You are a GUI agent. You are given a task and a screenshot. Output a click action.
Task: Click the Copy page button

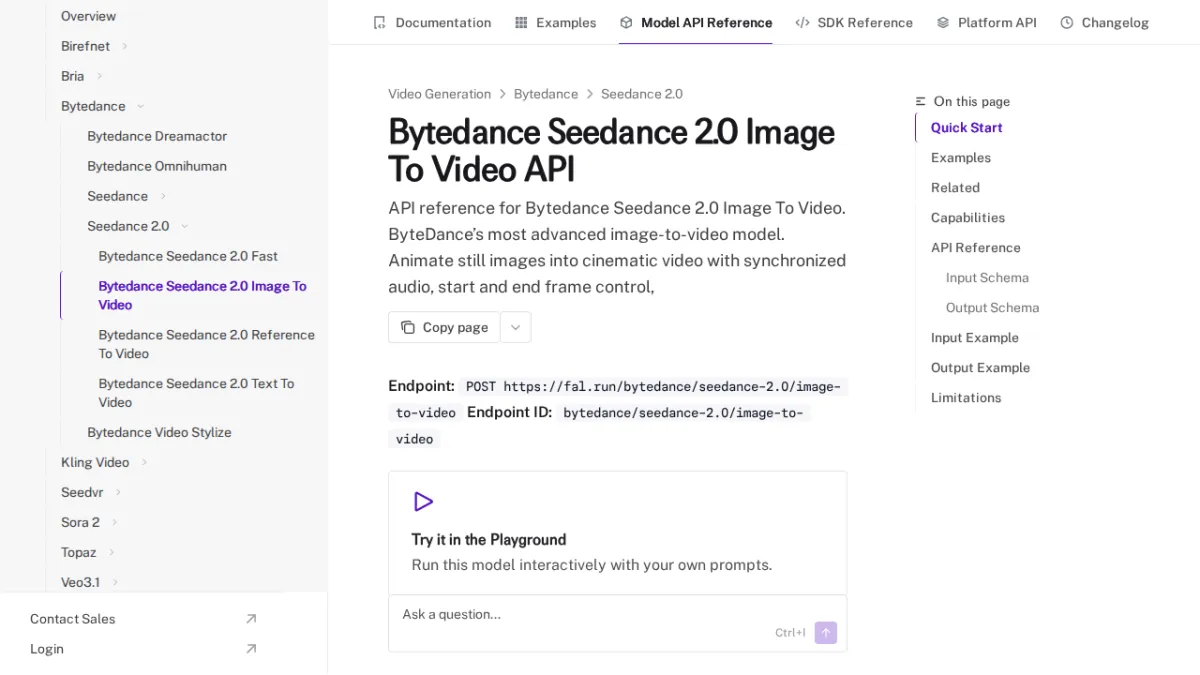coord(444,327)
